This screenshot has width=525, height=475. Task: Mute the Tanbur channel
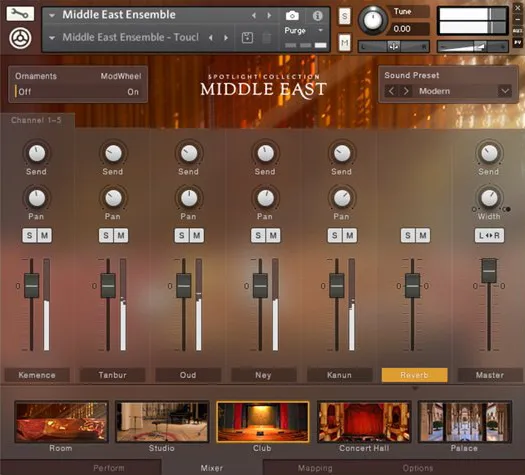[121, 235]
